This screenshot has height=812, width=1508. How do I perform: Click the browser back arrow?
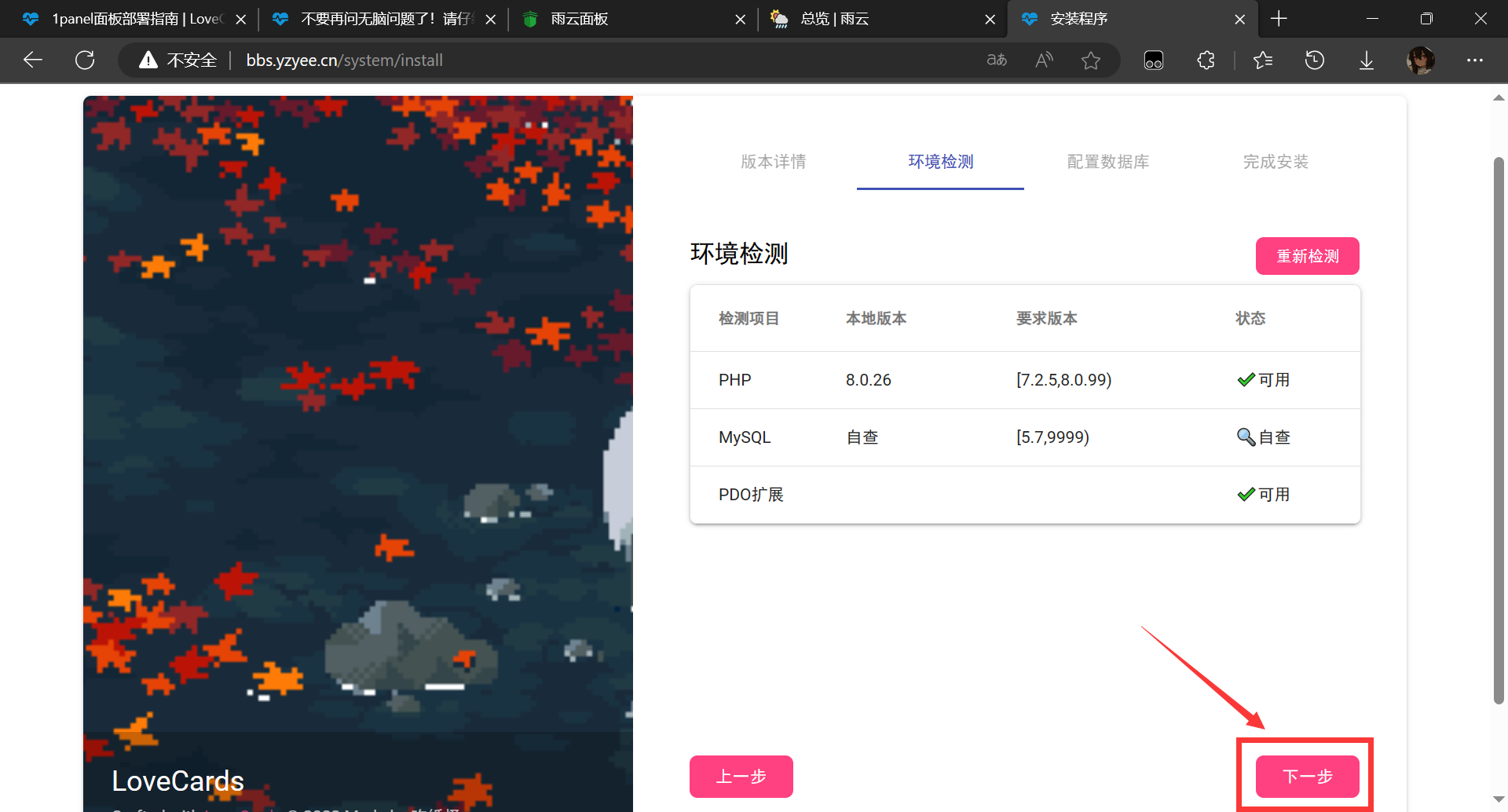coord(33,60)
